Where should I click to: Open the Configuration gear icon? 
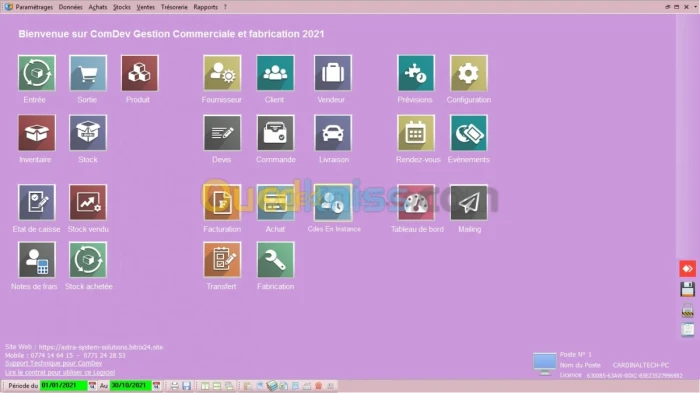coord(469,73)
